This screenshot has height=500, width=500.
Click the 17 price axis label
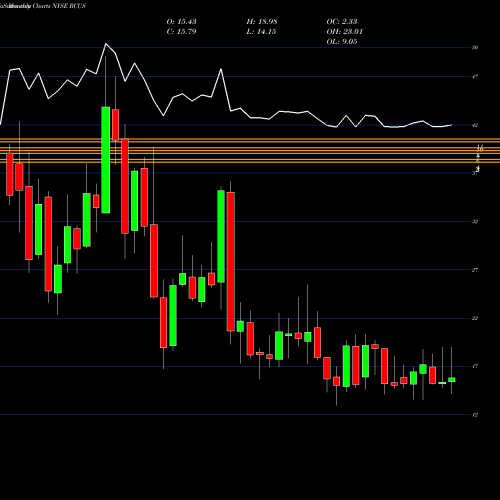click(475, 366)
